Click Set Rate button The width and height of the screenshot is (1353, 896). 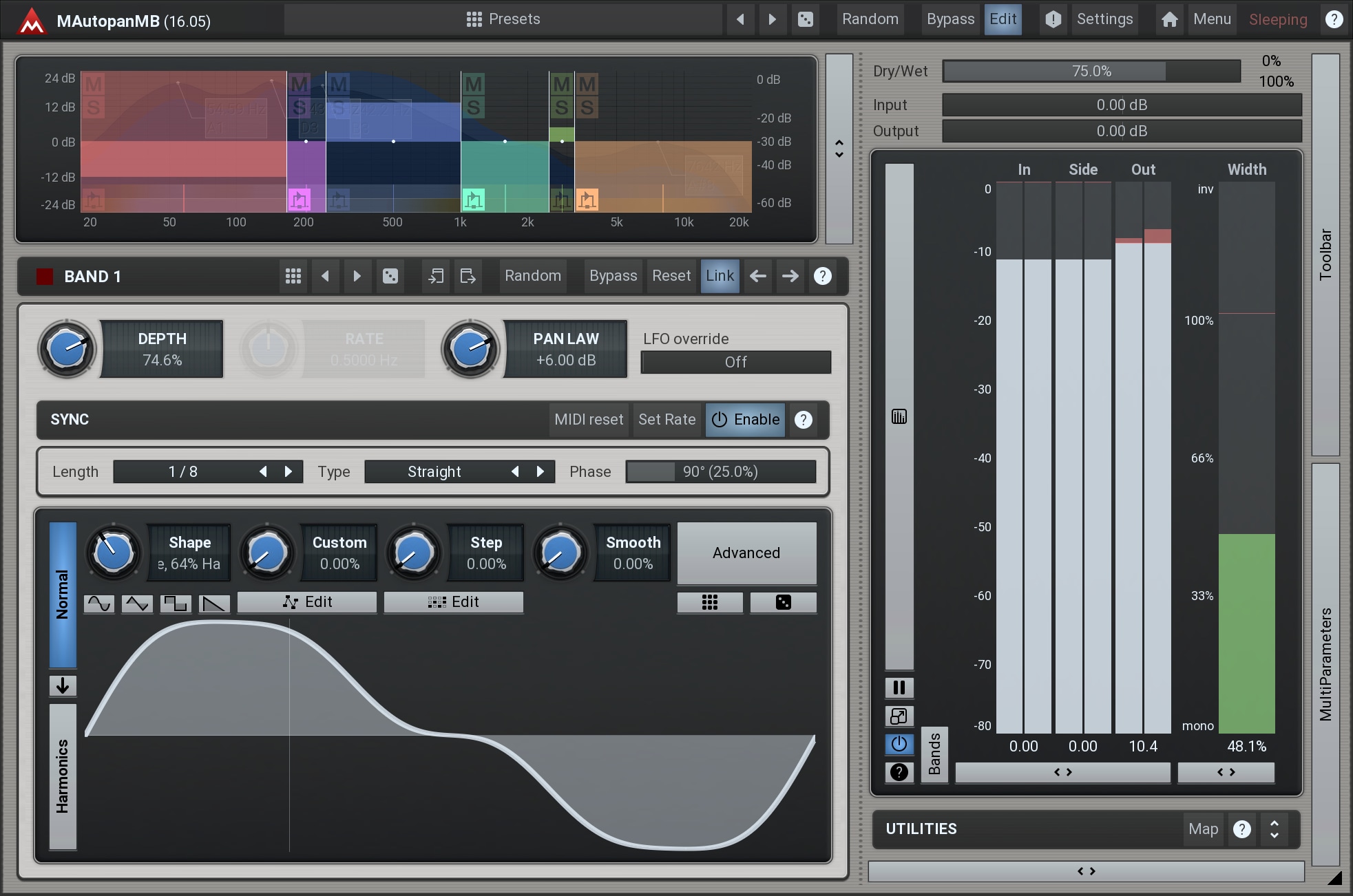pos(667,420)
